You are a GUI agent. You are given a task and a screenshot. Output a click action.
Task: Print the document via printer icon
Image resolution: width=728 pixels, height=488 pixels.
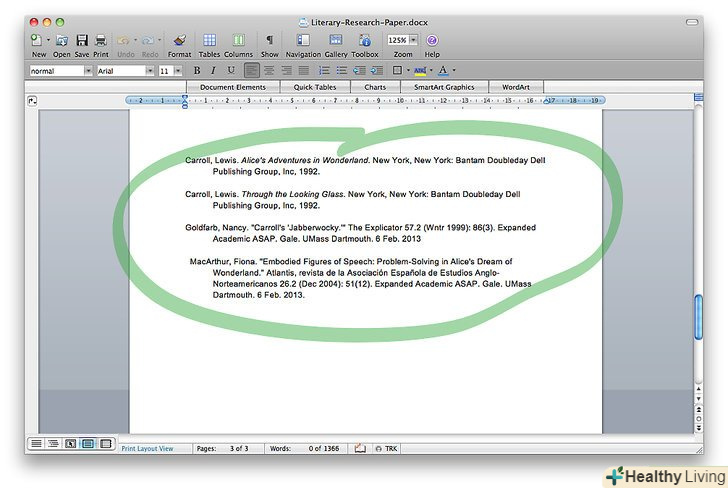(101, 40)
